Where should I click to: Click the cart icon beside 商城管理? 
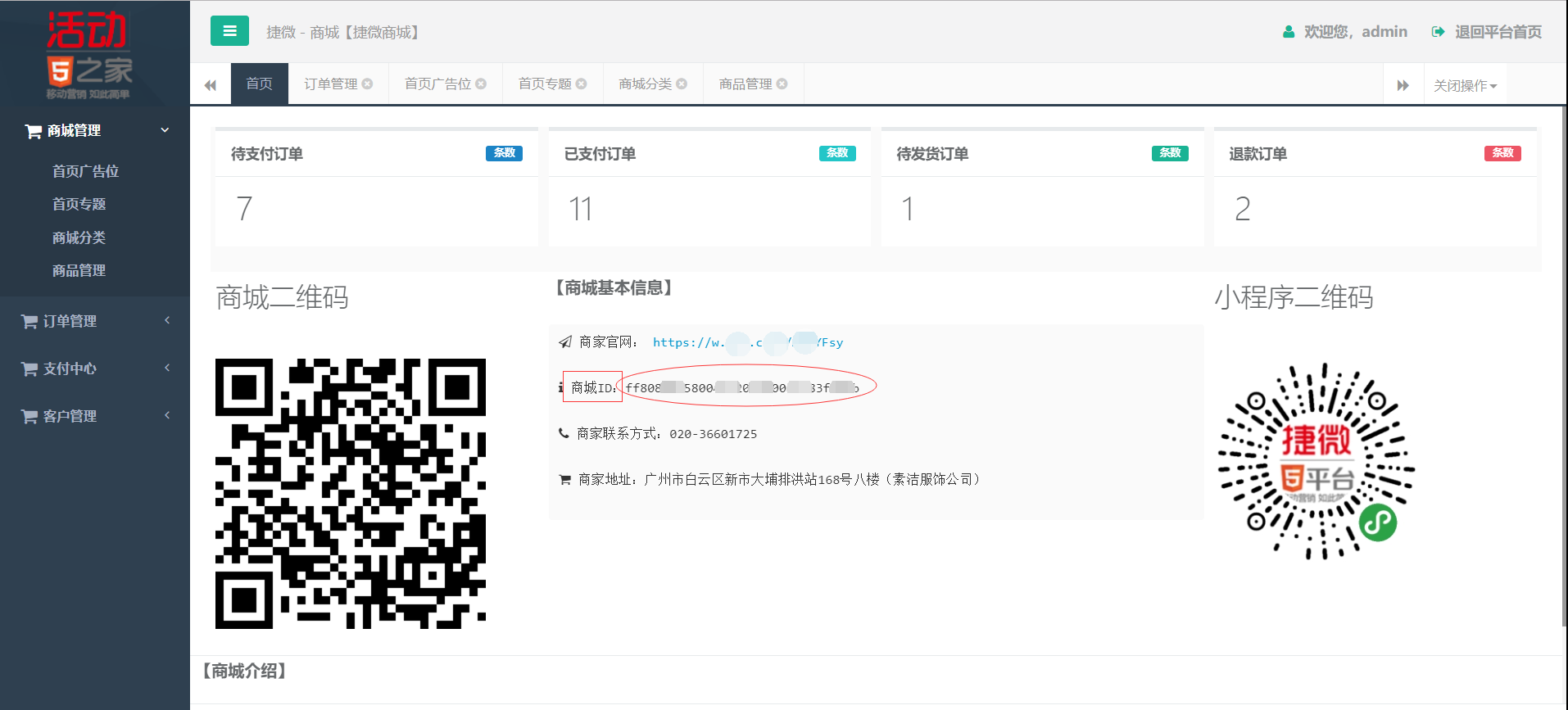pyautogui.click(x=33, y=131)
